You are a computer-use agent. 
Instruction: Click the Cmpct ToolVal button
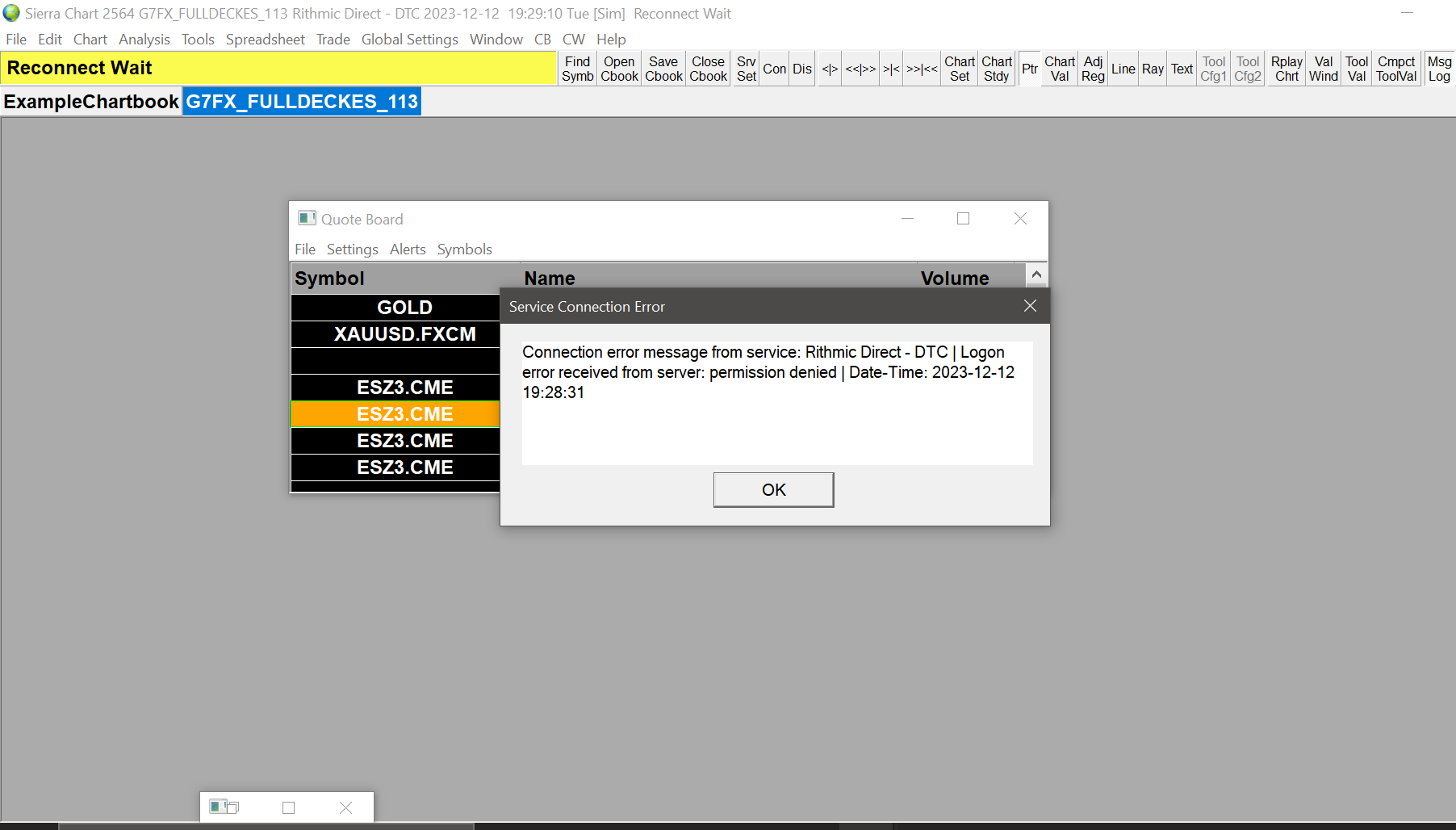(x=1396, y=69)
